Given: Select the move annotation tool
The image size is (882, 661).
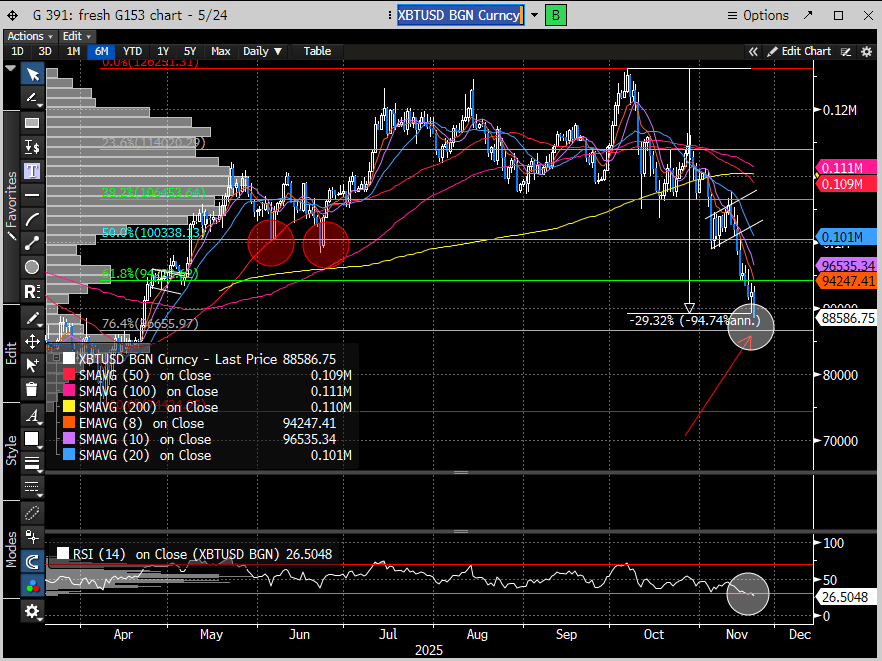Looking at the screenshot, I should click(32, 341).
